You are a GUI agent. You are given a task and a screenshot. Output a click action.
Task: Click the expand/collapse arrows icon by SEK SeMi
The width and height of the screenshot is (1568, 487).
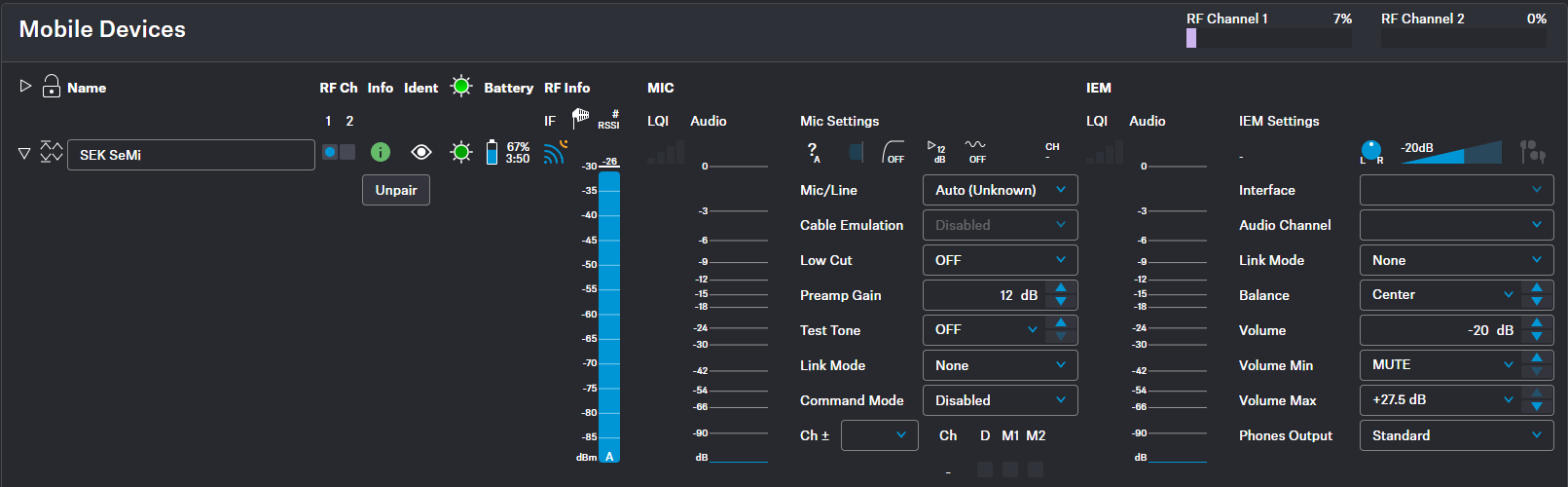52,152
